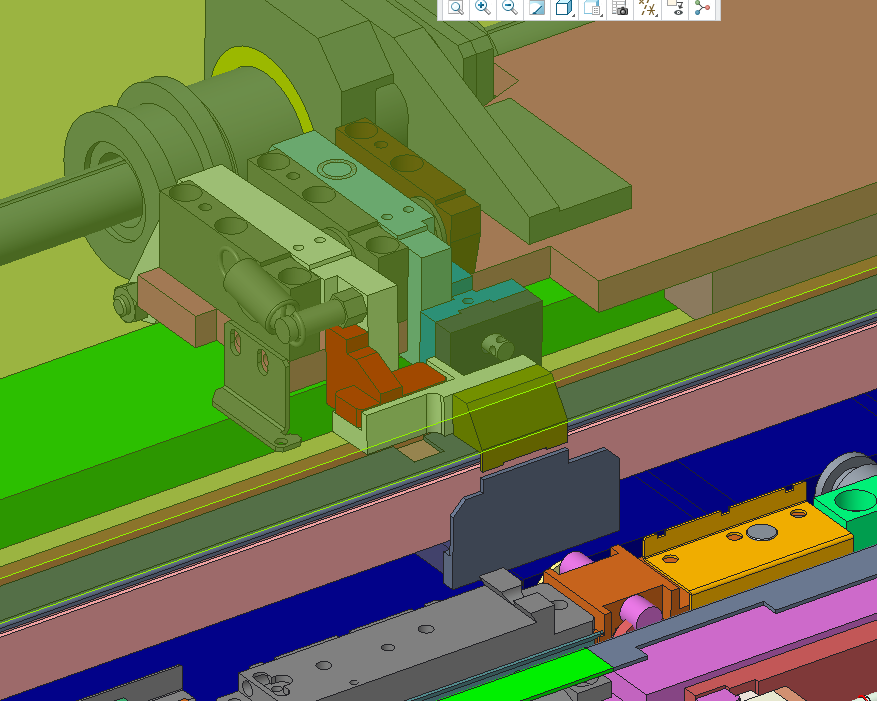
Task: Open the Saved Views cube-with-list dropdown
Action: coord(592,8)
